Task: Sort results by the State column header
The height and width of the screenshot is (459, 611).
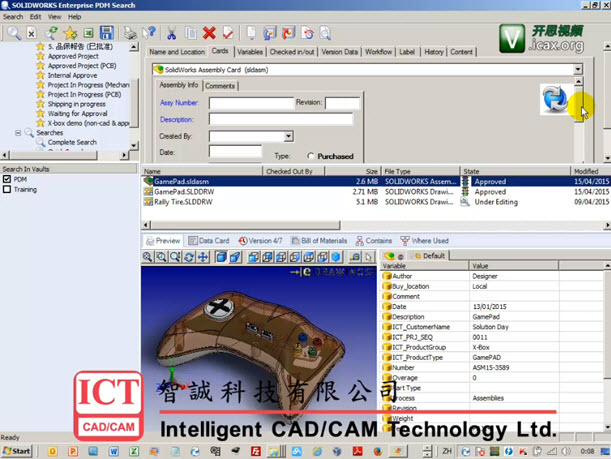Action: pos(515,171)
